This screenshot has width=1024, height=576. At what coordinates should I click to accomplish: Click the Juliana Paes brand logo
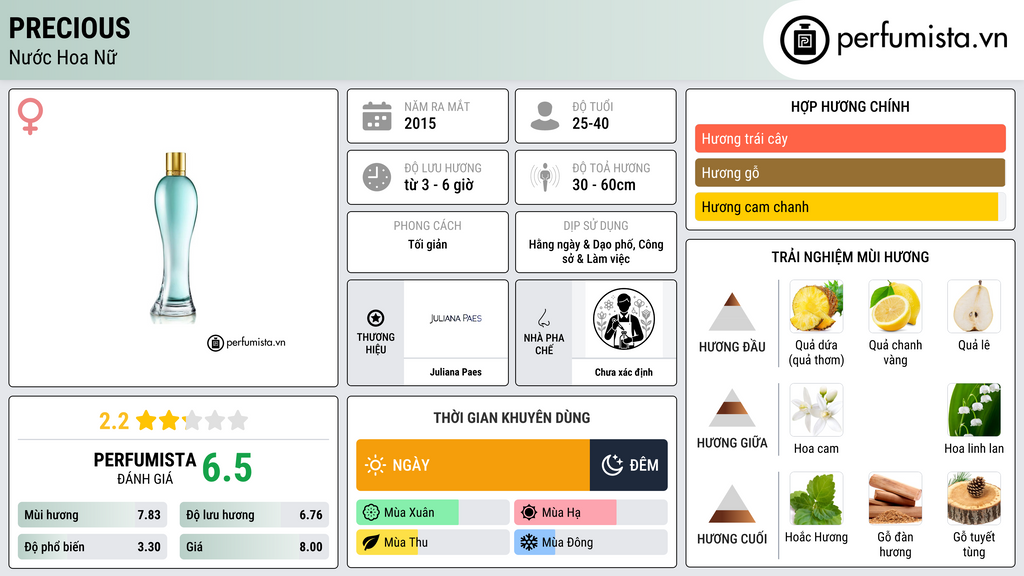(x=456, y=319)
